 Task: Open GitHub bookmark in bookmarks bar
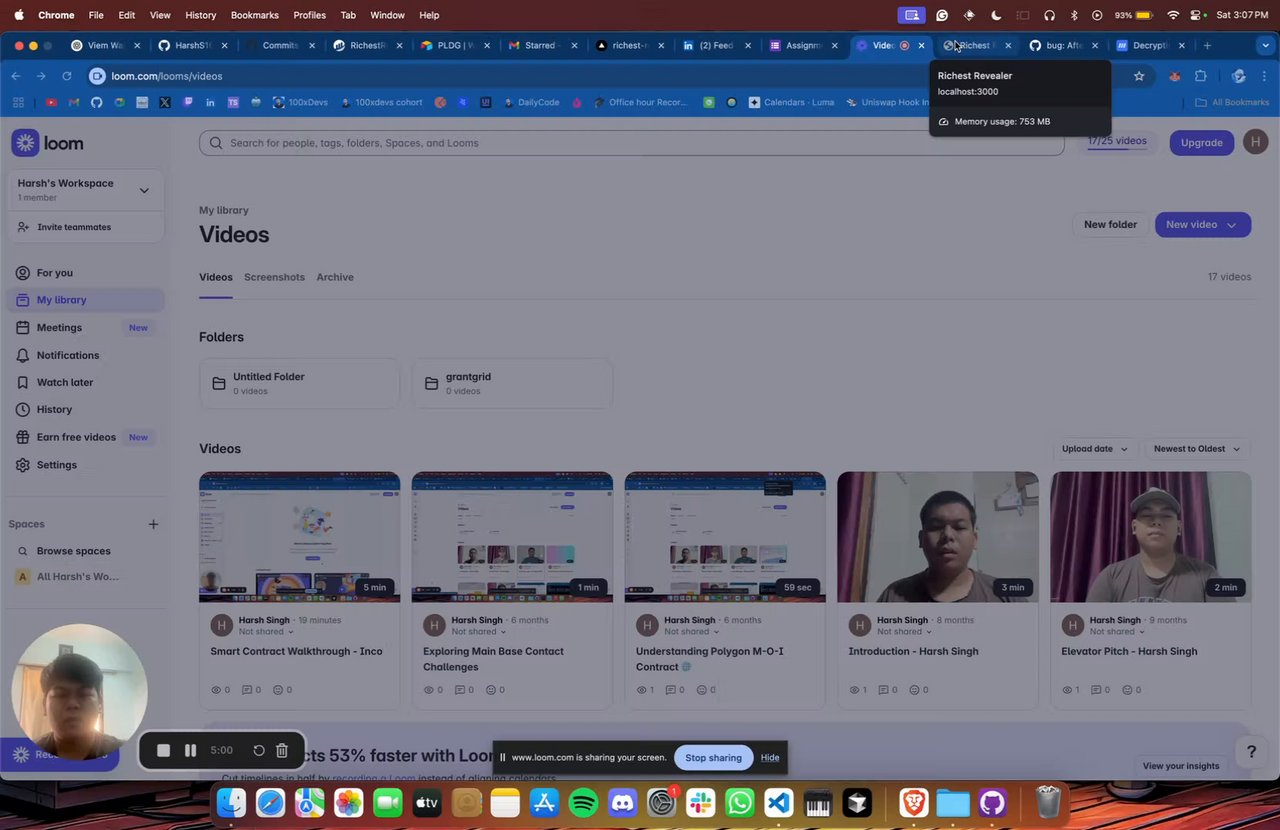(96, 102)
